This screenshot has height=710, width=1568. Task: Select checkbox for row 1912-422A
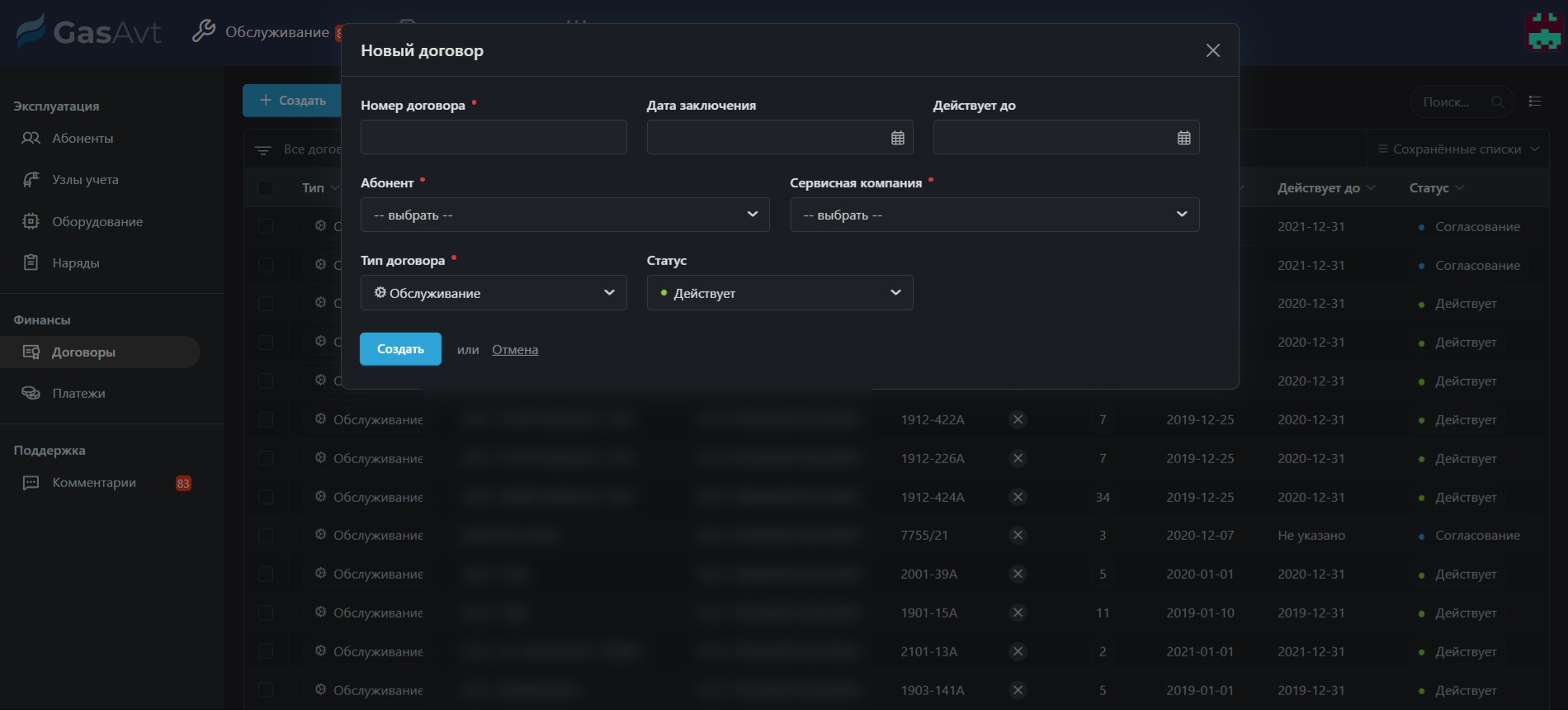coord(266,419)
